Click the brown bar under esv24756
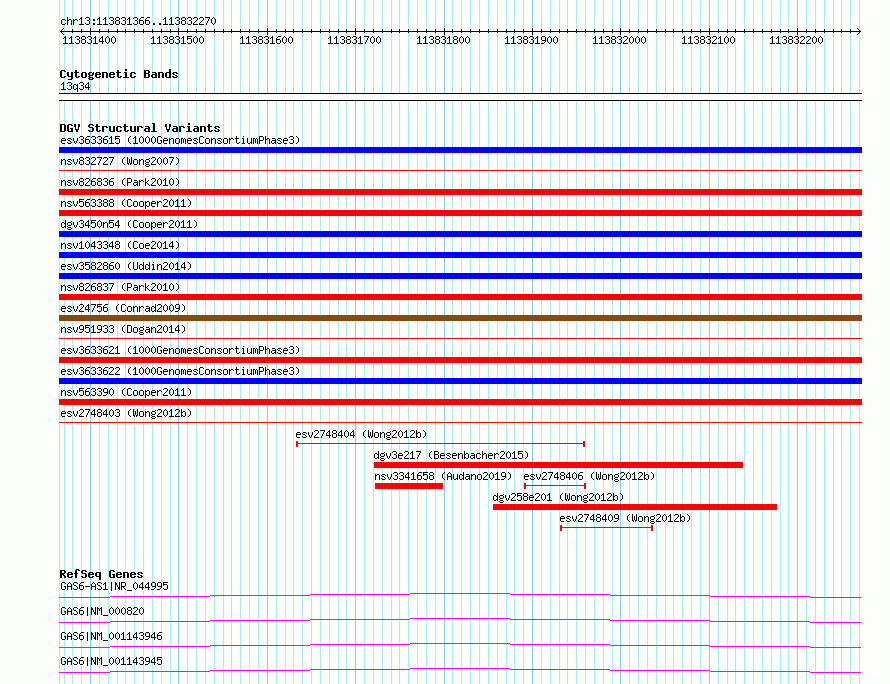Screen dimensions: 890x684 coord(460,318)
